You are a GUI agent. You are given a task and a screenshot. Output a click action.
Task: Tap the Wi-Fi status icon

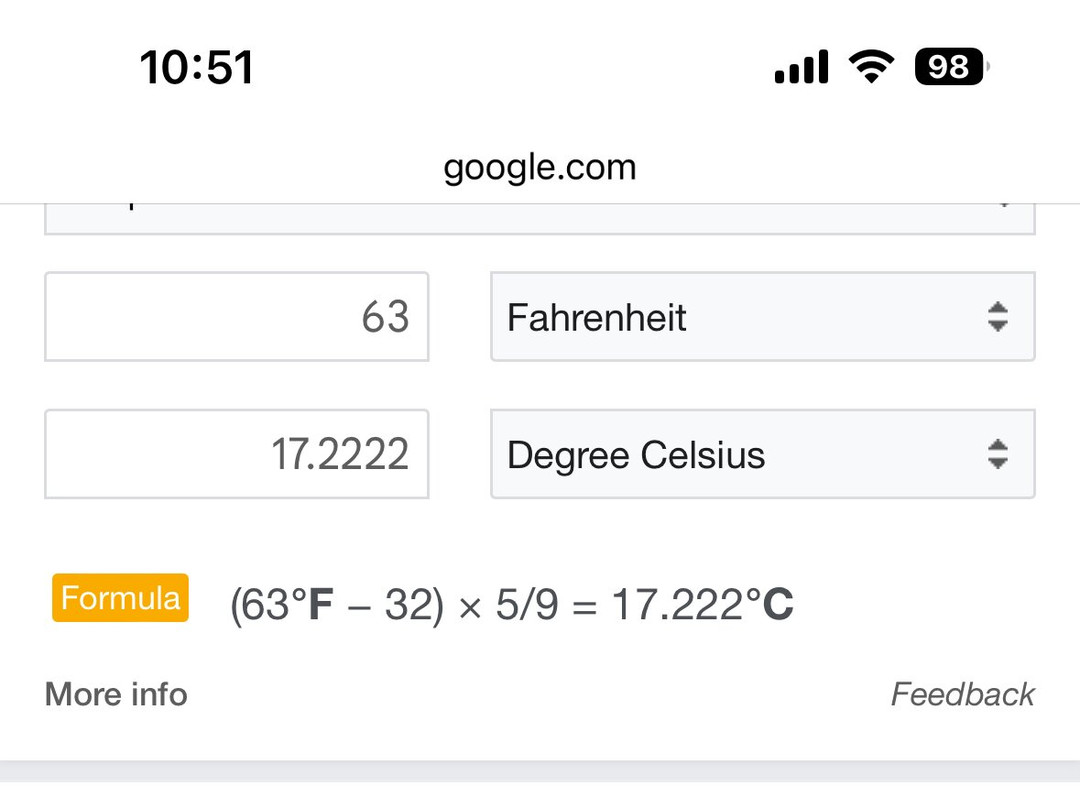click(871, 67)
